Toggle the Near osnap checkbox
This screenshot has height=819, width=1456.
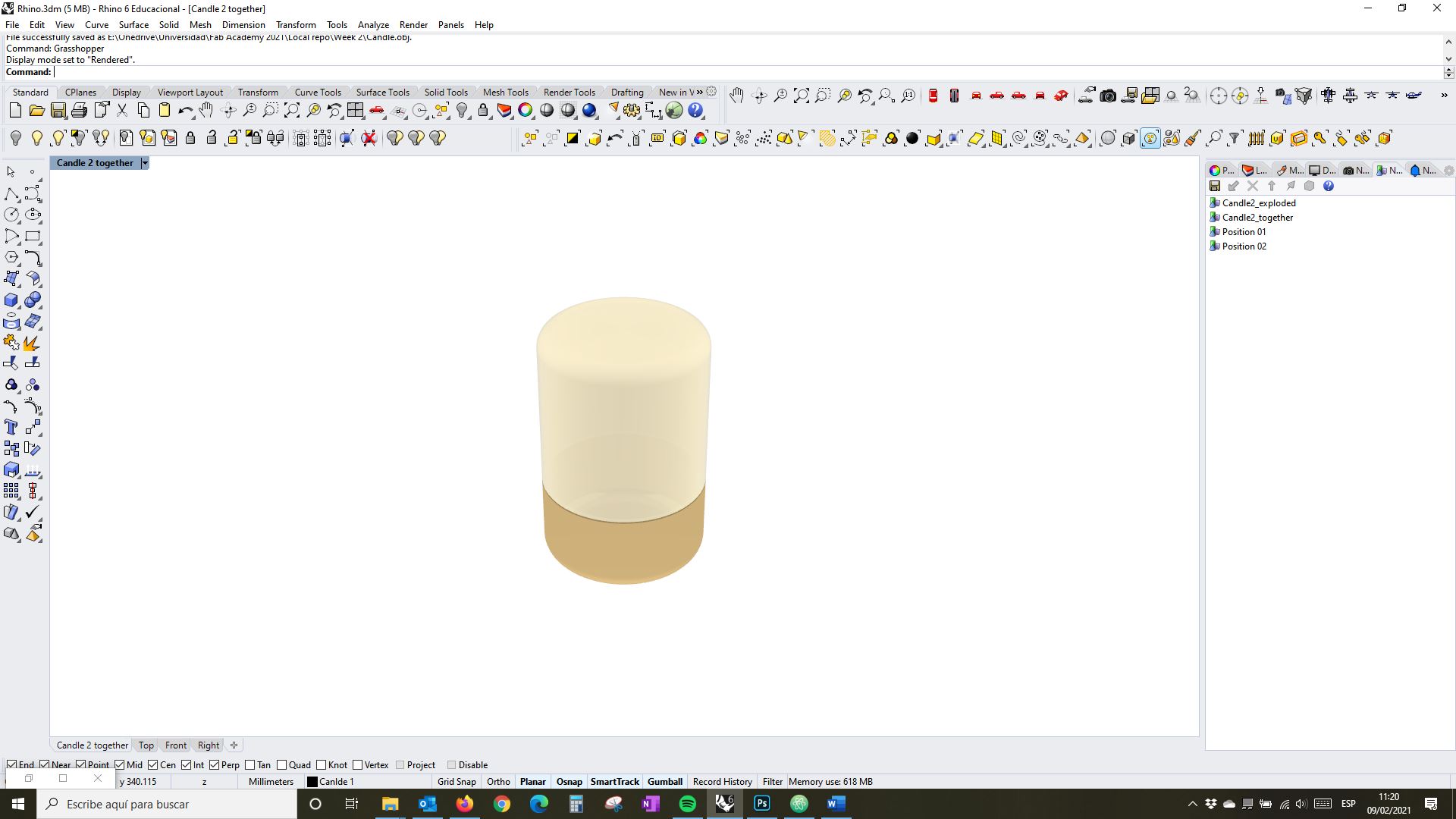coord(44,764)
